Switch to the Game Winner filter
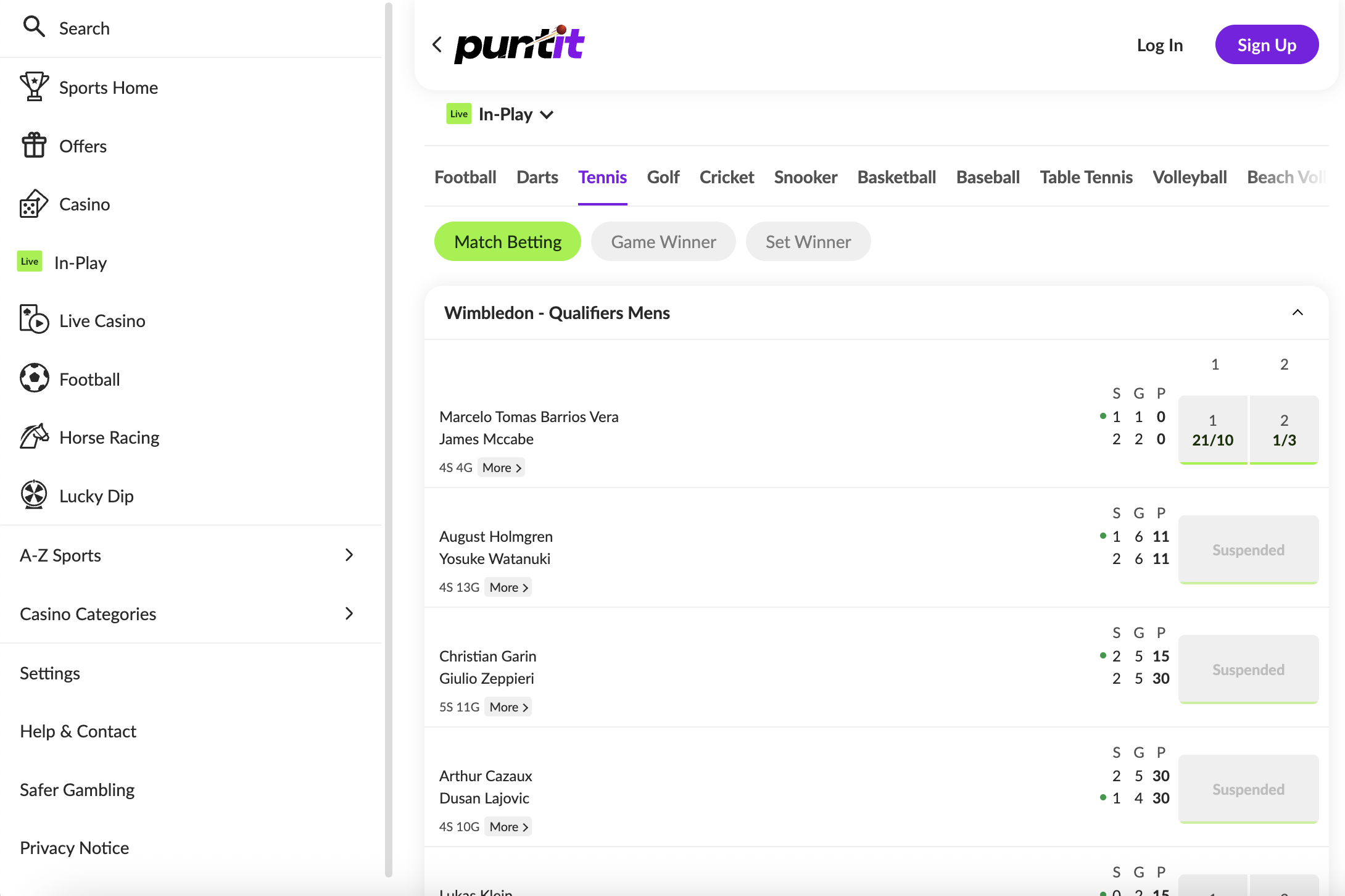Image resolution: width=1345 pixels, height=896 pixels. pos(663,241)
